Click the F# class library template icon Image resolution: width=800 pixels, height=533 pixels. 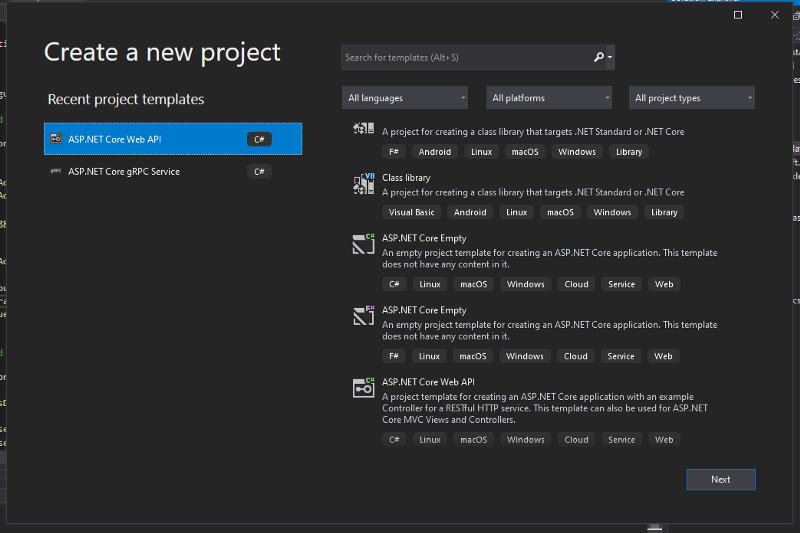coord(363,130)
